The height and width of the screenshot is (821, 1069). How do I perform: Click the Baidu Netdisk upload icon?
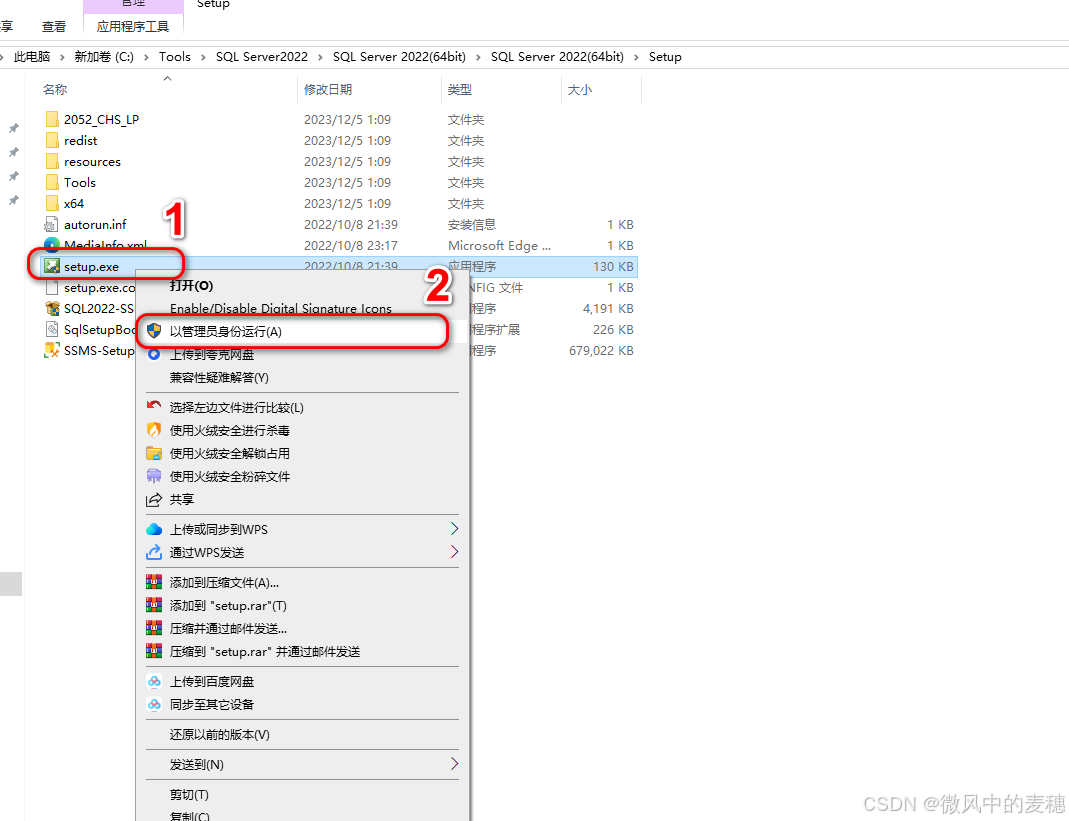154,681
